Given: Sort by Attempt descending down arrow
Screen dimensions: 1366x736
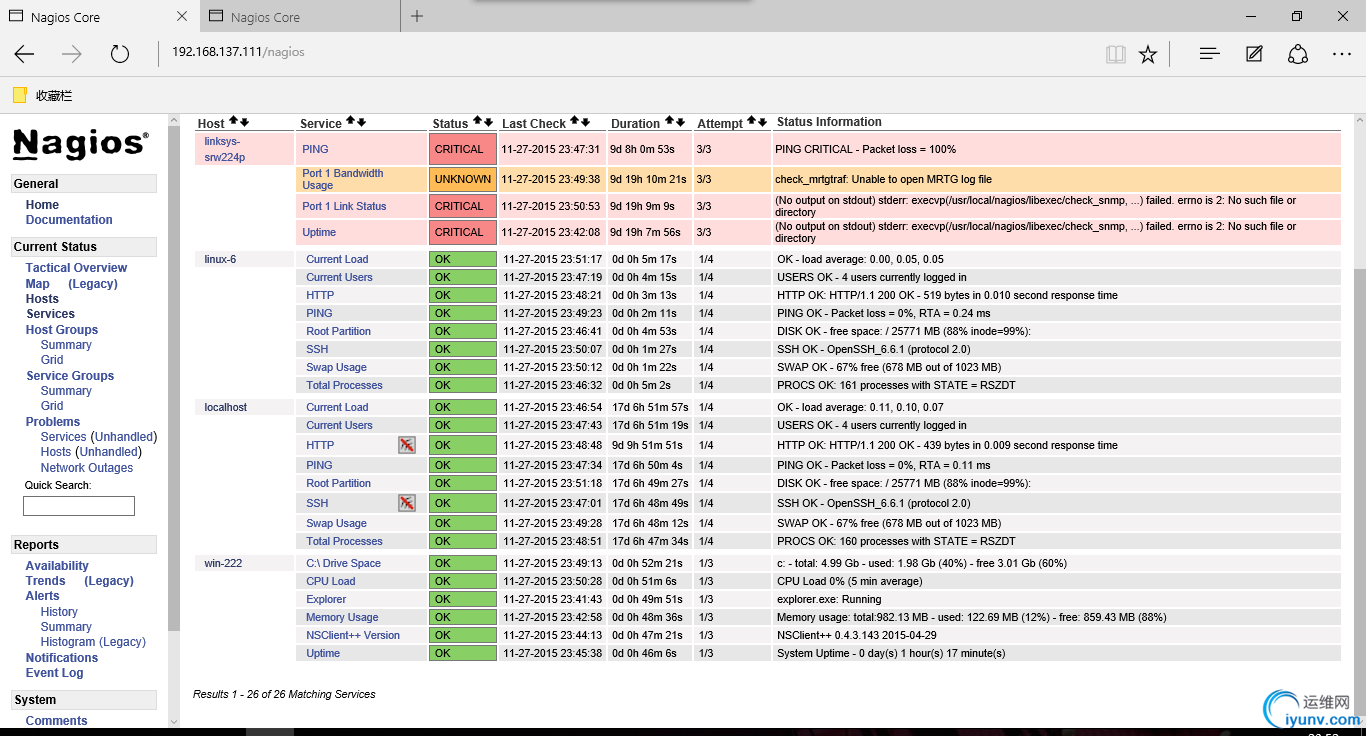Looking at the screenshot, I should coord(762,122).
